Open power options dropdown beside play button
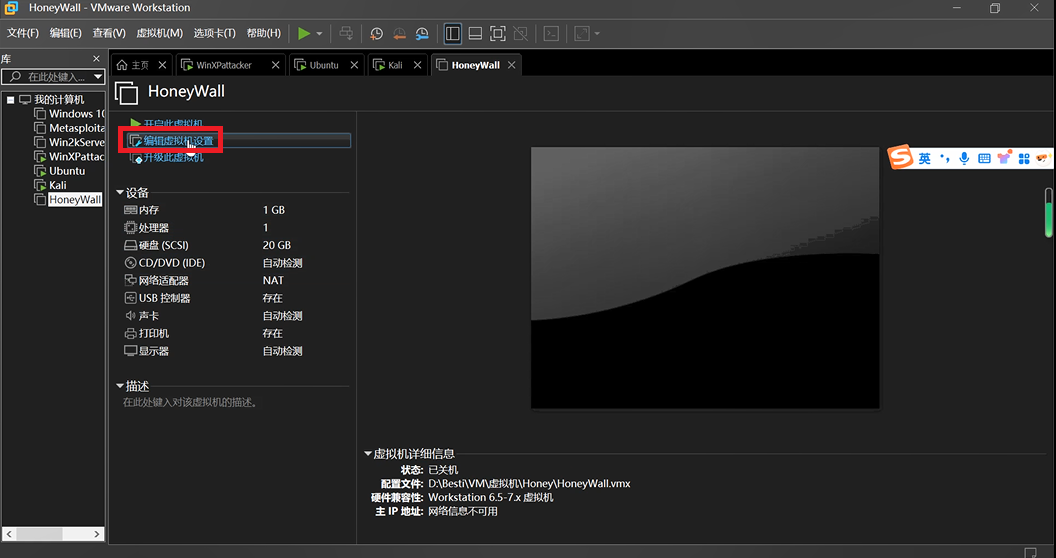Image resolution: width=1056 pixels, height=558 pixels. point(319,34)
